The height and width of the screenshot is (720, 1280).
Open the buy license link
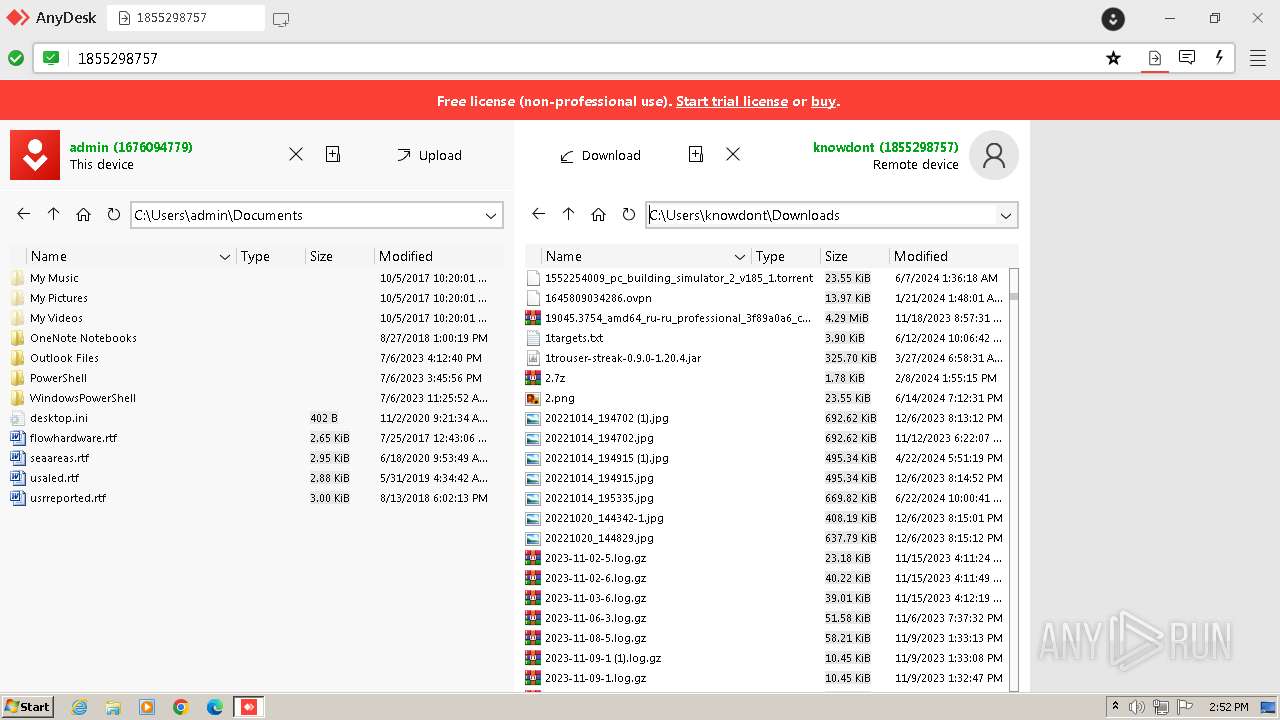[823, 101]
